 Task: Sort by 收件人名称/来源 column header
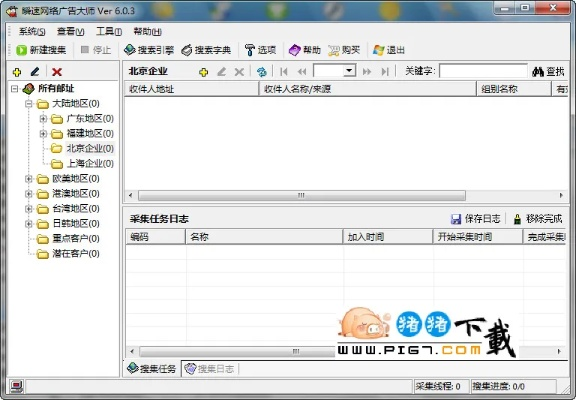pyautogui.click(x=368, y=89)
